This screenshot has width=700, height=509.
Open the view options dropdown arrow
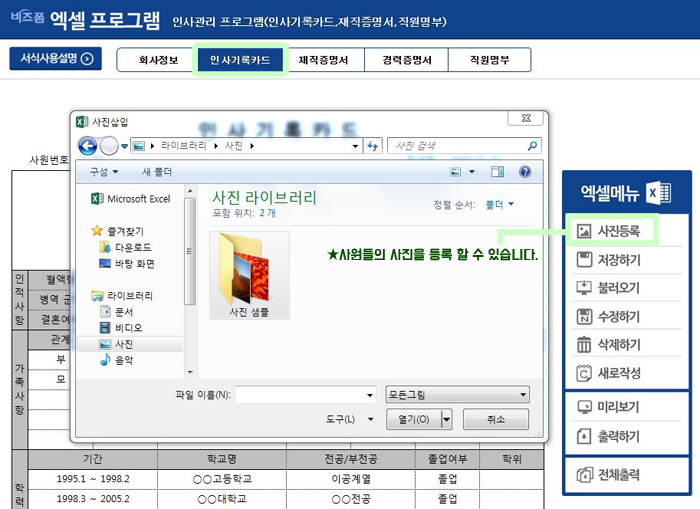(x=472, y=171)
